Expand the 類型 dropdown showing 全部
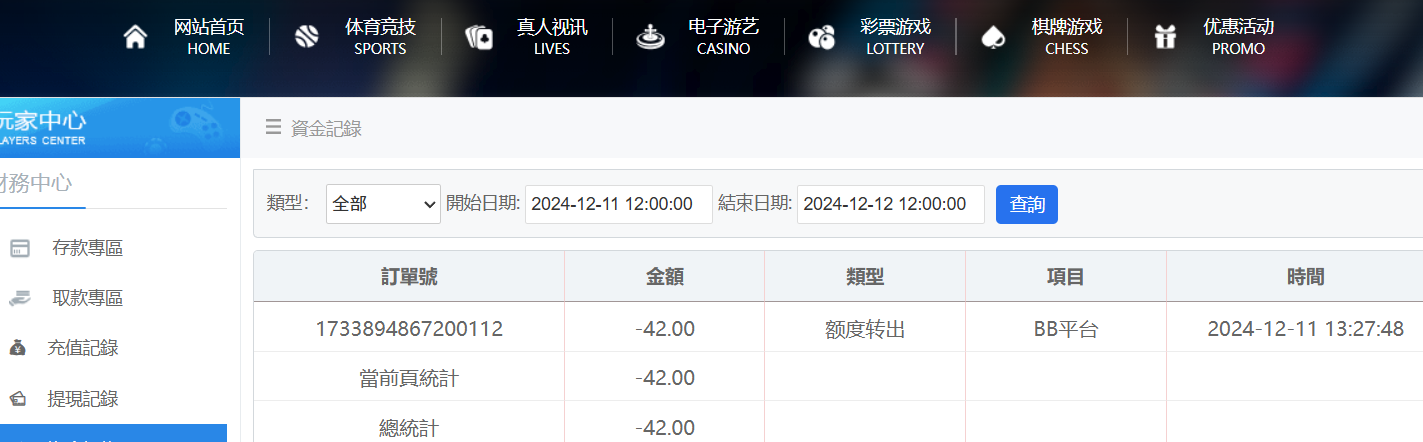The width and height of the screenshot is (1423, 442). 383,204
